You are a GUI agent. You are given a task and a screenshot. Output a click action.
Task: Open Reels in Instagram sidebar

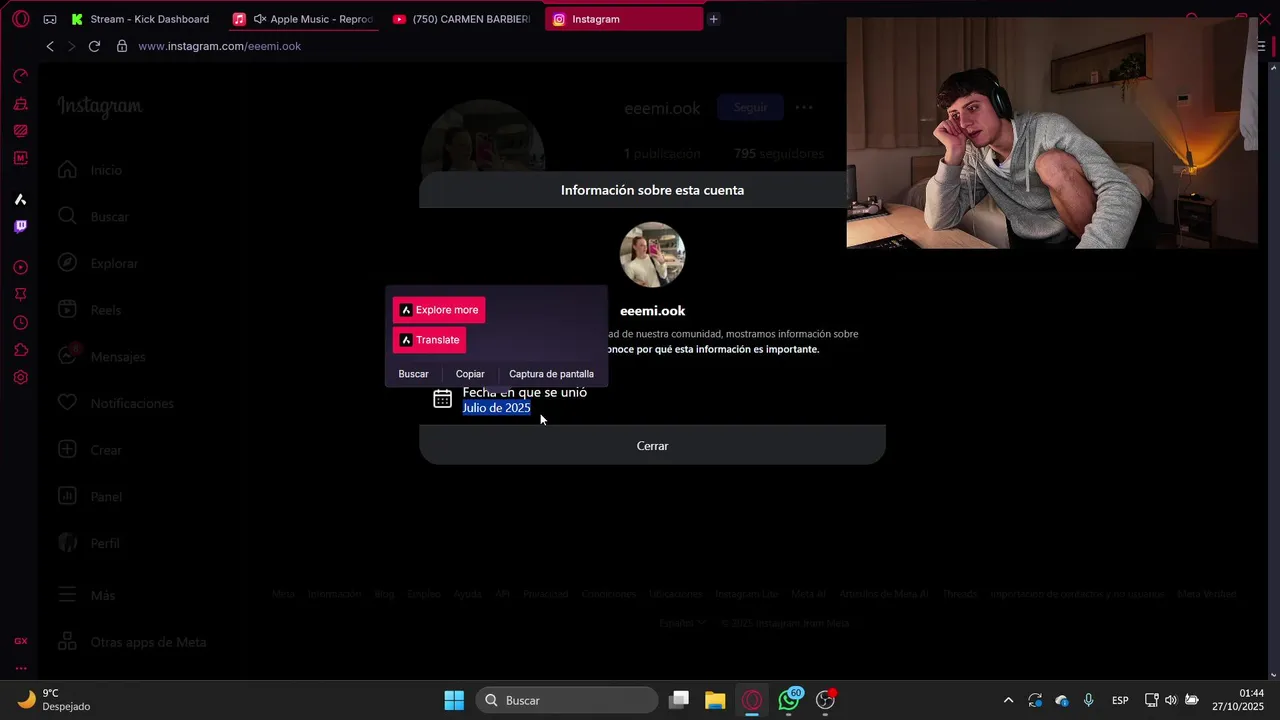point(89,310)
